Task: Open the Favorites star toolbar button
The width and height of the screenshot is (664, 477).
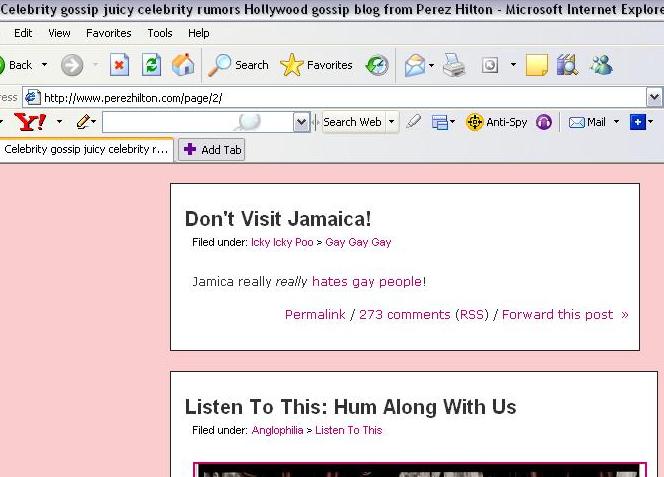Action: click(x=316, y=65)
